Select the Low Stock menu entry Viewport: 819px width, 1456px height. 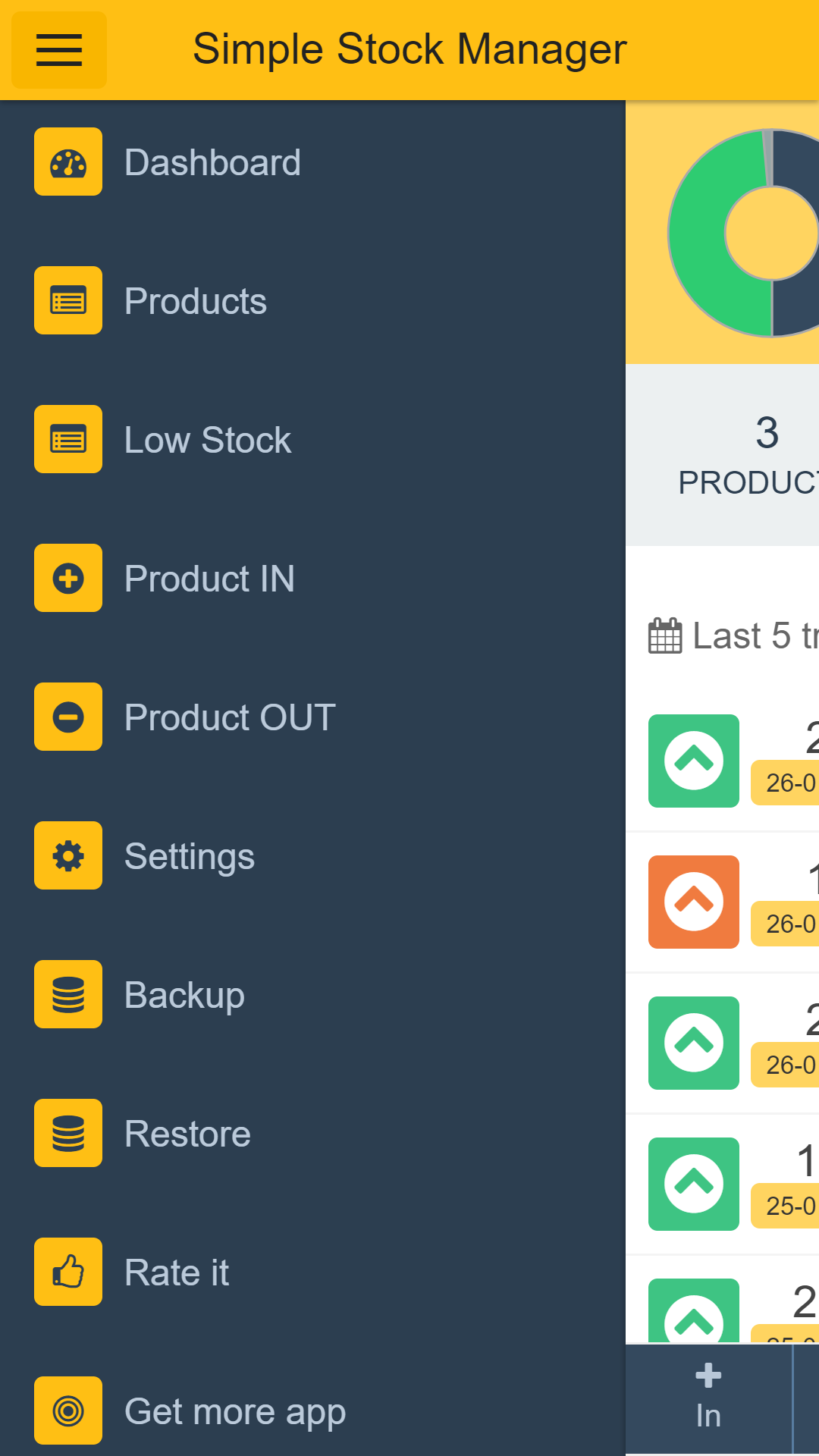(x=207, y=440)
